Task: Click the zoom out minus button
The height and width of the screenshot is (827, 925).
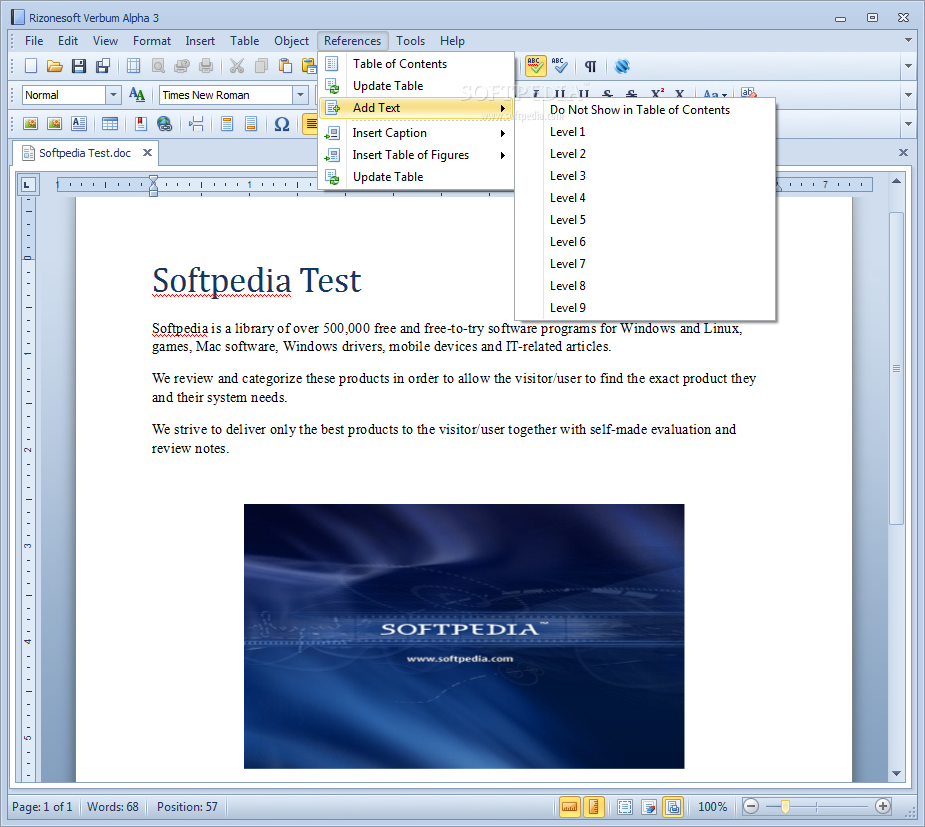Action: coord(750,806)
